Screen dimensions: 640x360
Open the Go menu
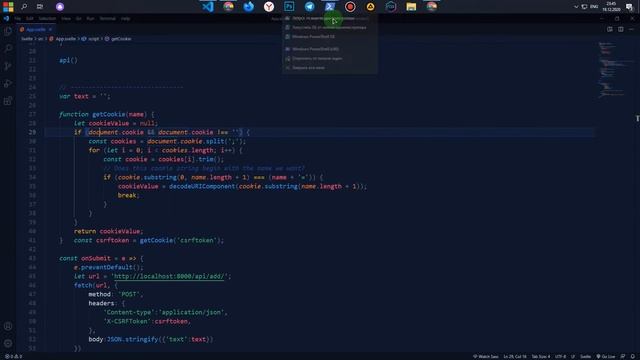coord(78,18)
